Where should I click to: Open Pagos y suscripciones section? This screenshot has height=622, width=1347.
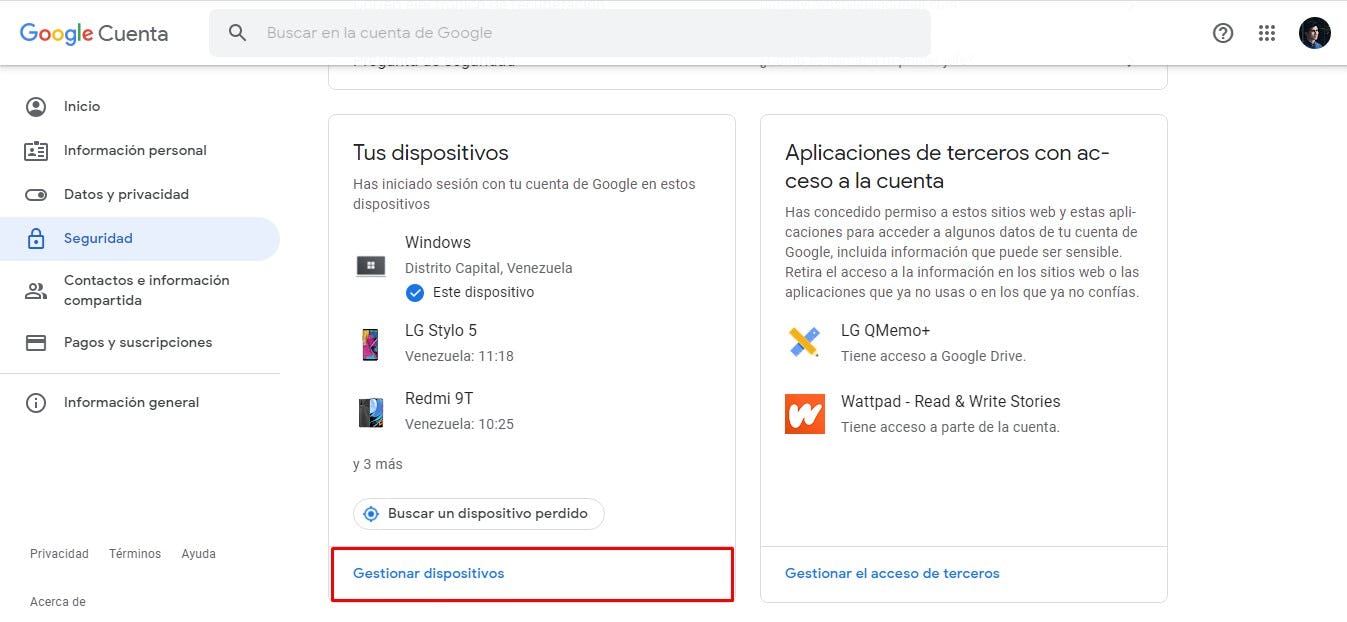137,342
